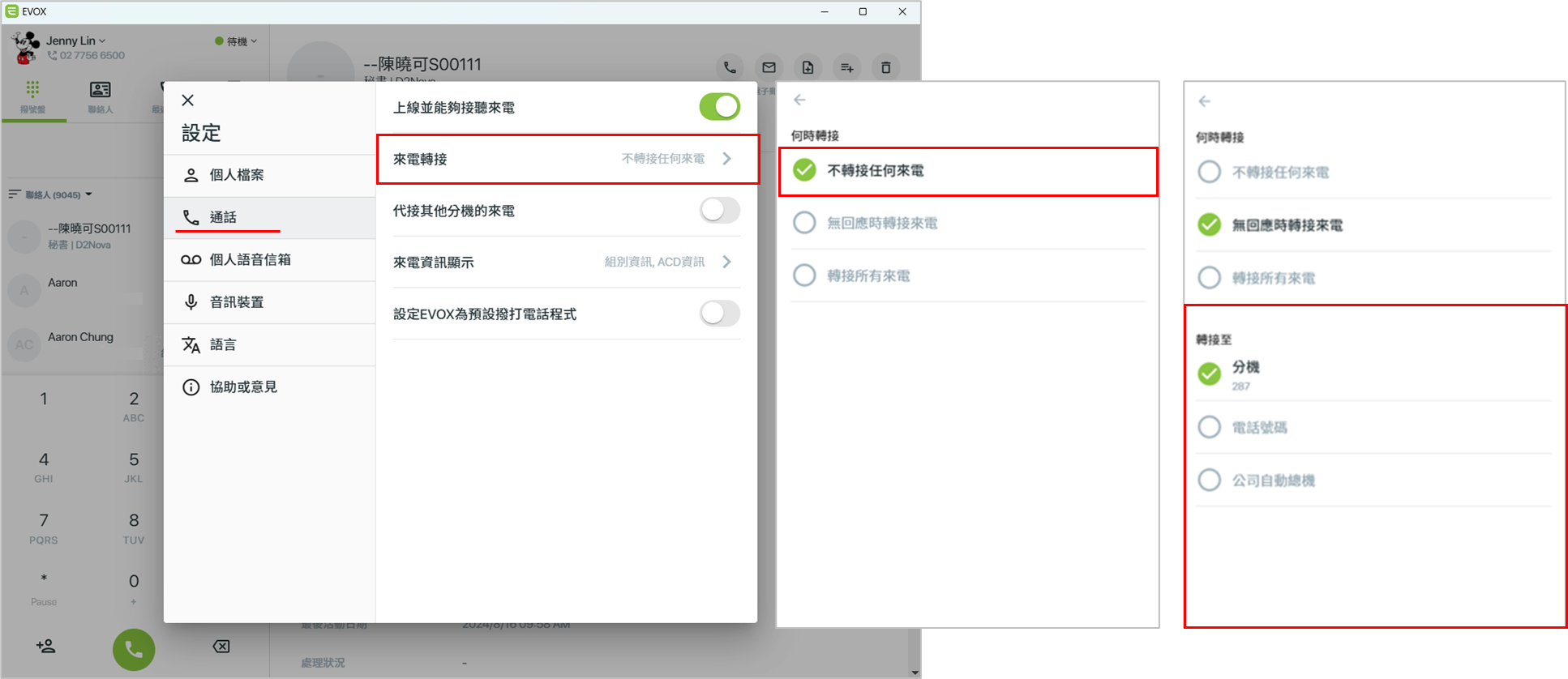Click the green dial call button
Viewport: 1568px width, 679px height.
pos(134,649)
